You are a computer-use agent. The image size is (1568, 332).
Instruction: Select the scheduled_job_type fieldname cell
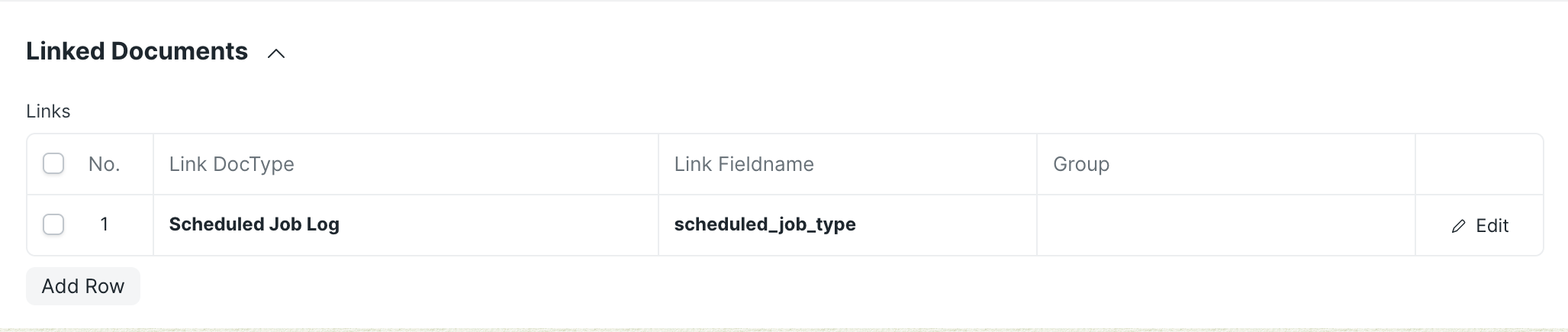click(765, 224)
